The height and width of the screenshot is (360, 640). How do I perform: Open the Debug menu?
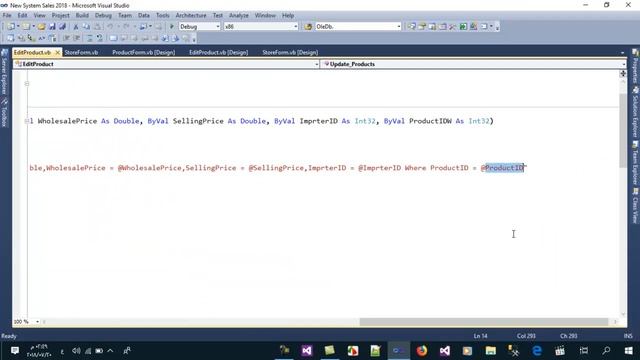[x=103, y=16]
